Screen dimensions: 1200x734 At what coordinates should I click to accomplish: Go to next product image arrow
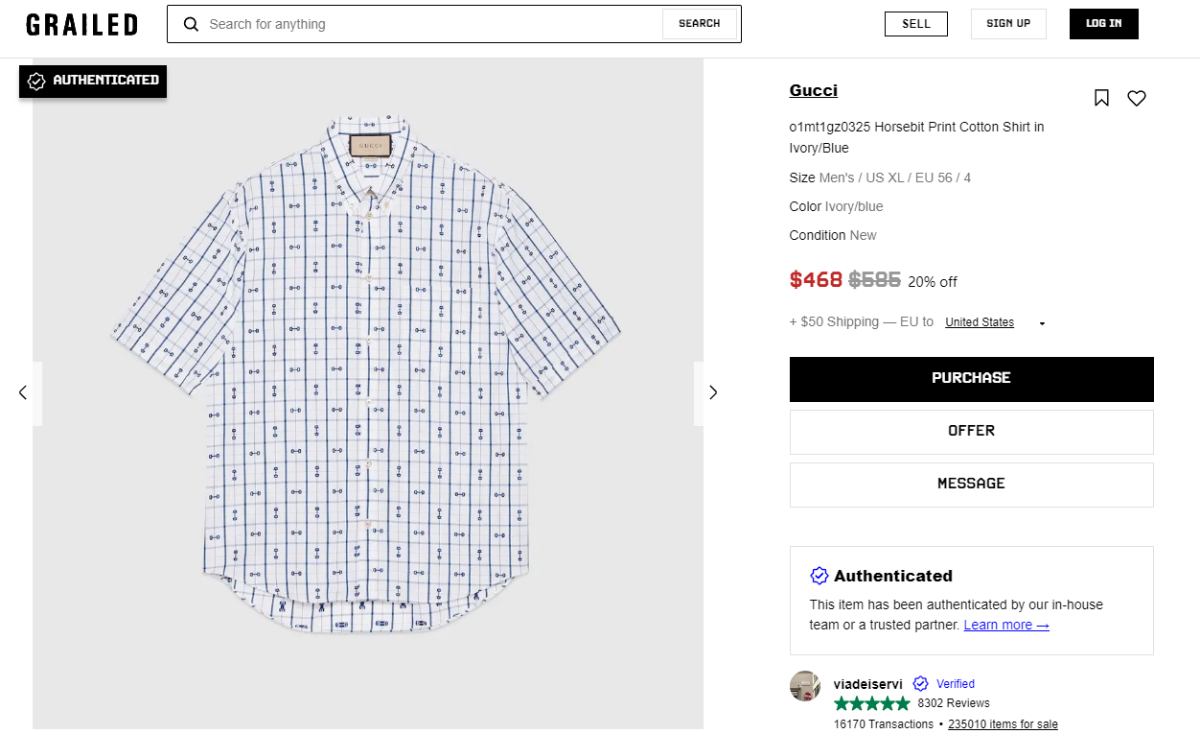[x=713, y=393]
